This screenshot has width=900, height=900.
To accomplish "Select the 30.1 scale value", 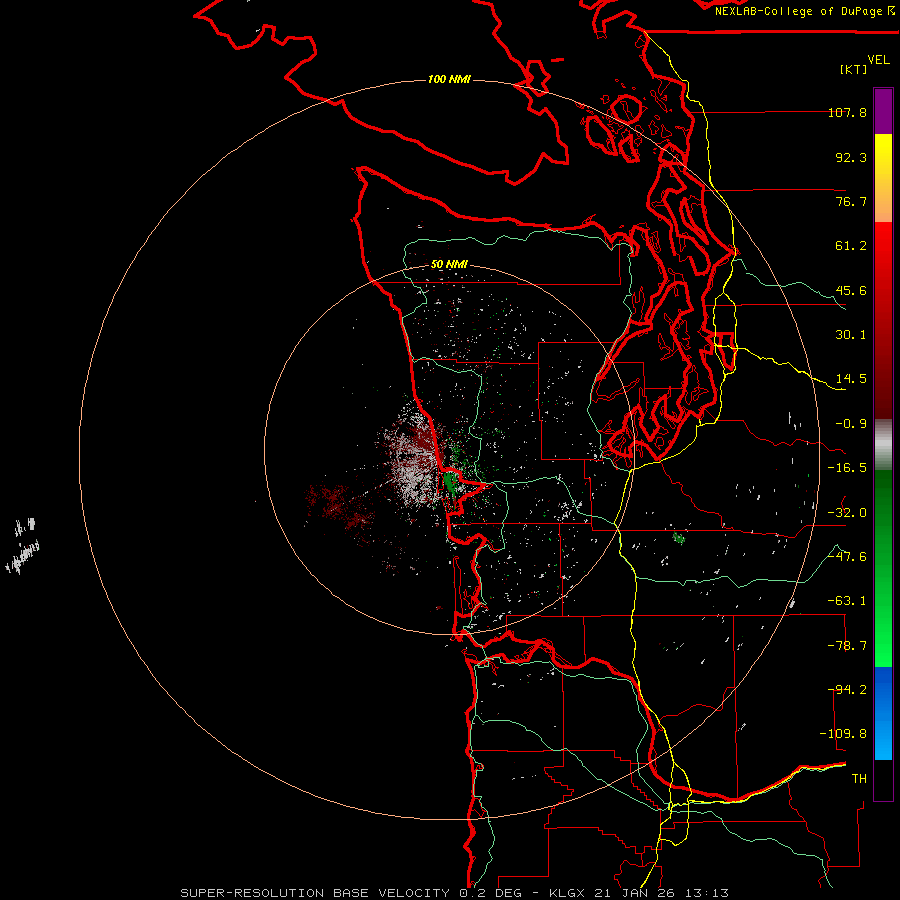I will click(851, 335).
